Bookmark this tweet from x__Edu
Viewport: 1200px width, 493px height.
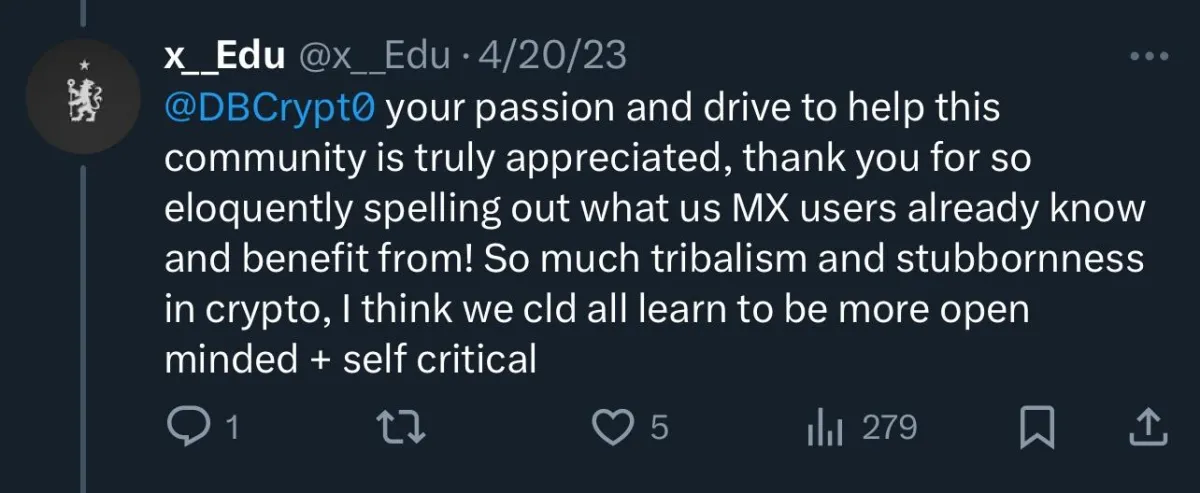pos(1037,429)
